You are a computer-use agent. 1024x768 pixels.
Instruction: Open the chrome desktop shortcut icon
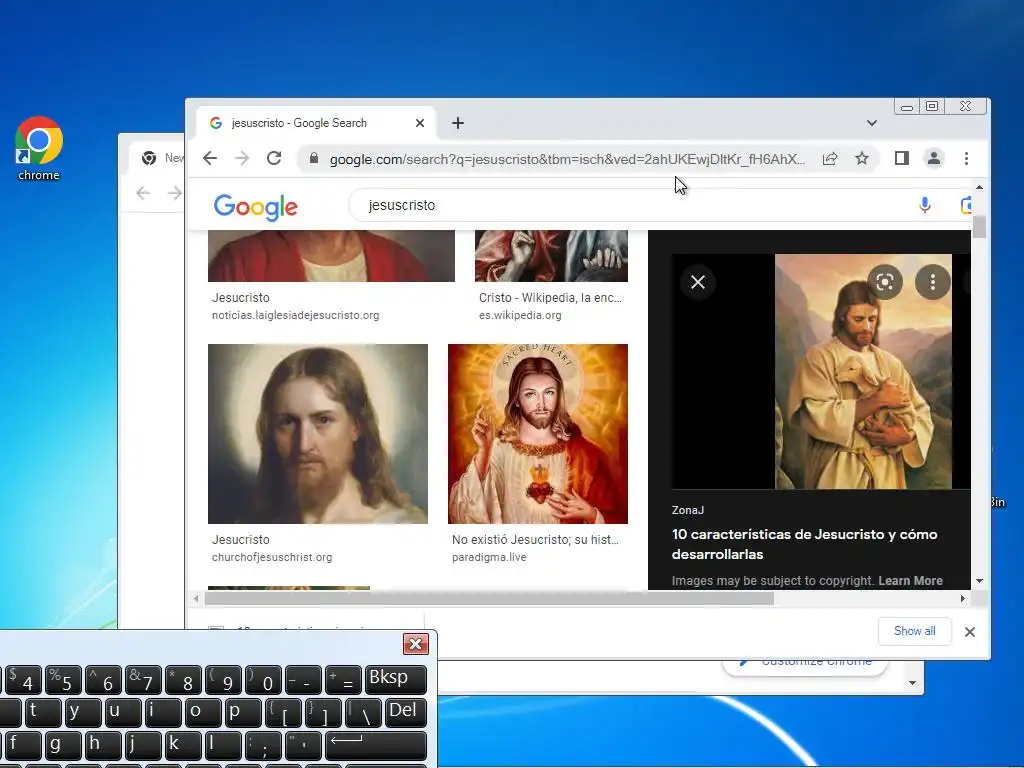pos(39,148)
